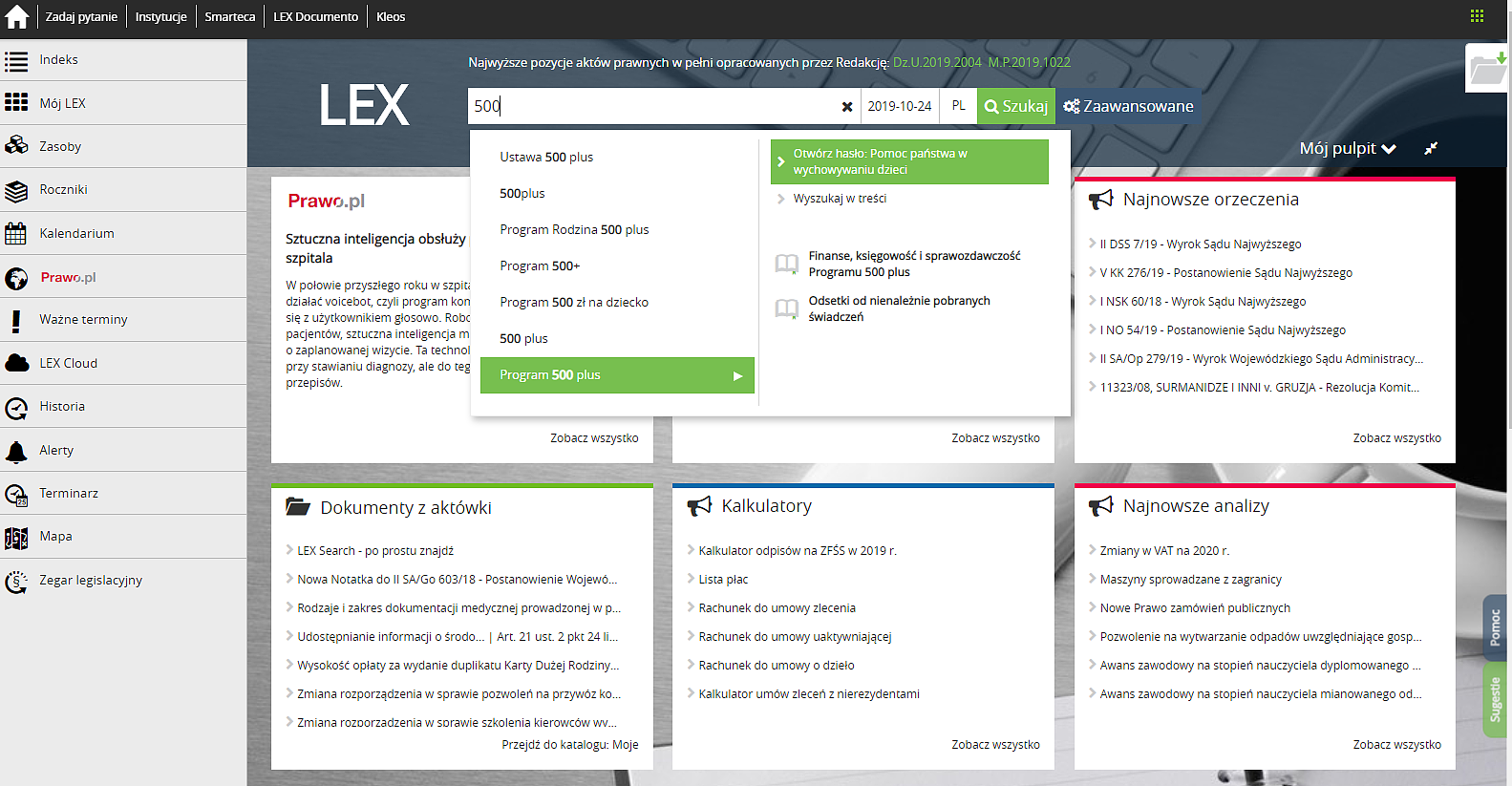Open the folder download icon at top right
The height and width of the screenshot is (786, 1512).
[1487, 69]
